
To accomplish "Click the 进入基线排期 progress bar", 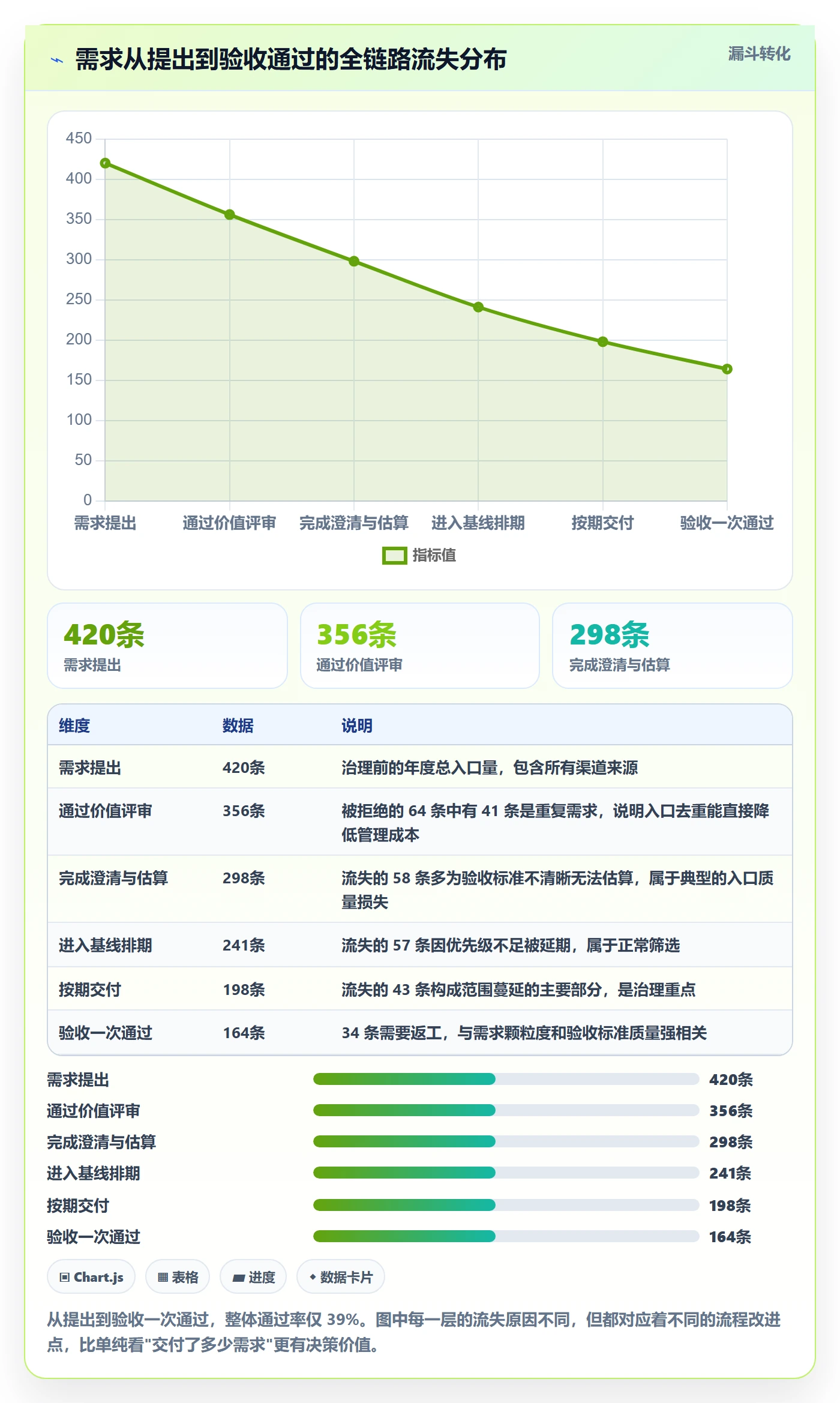I will (x=506, y=1173).
